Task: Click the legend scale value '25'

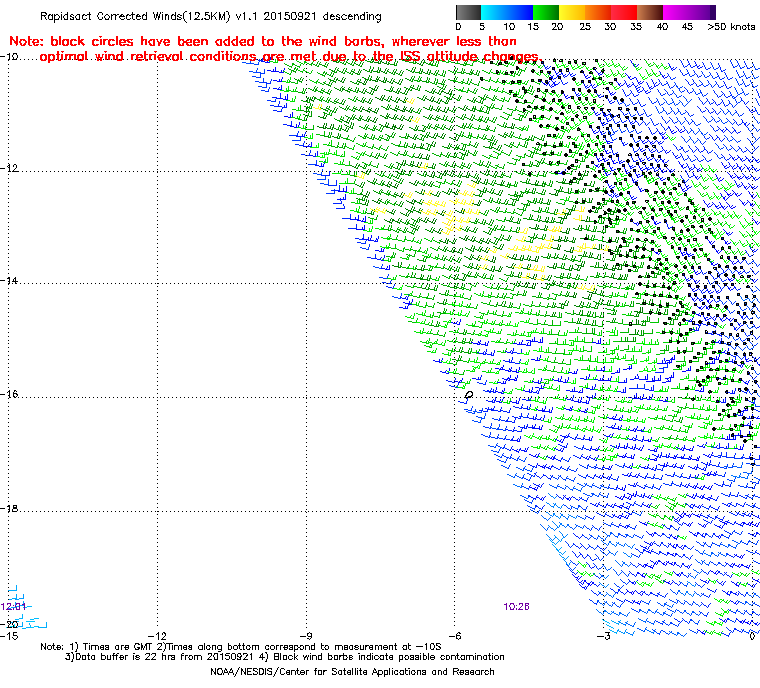Action: tap(585, 27)
